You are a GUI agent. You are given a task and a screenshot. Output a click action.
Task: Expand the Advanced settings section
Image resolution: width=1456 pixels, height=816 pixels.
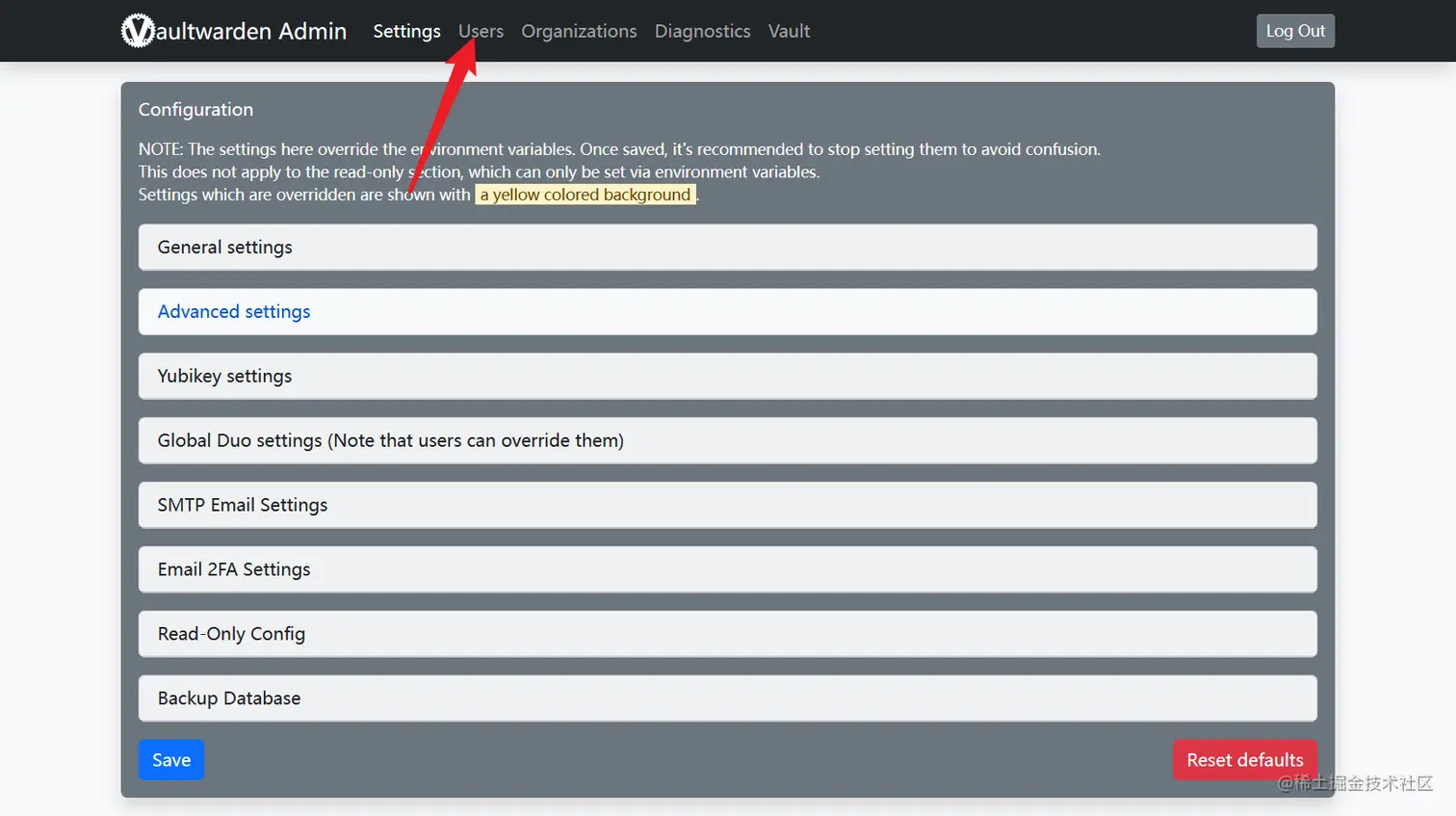728,312
